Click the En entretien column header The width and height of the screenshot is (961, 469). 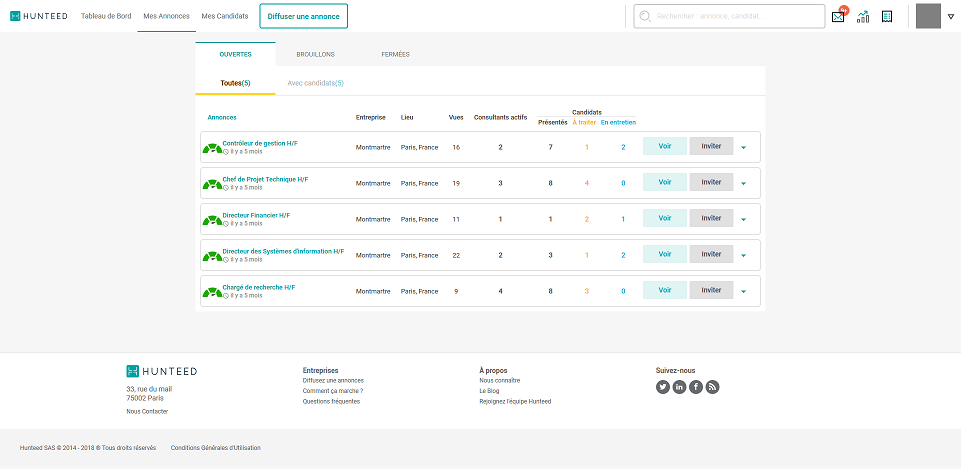tap(618, 123)
